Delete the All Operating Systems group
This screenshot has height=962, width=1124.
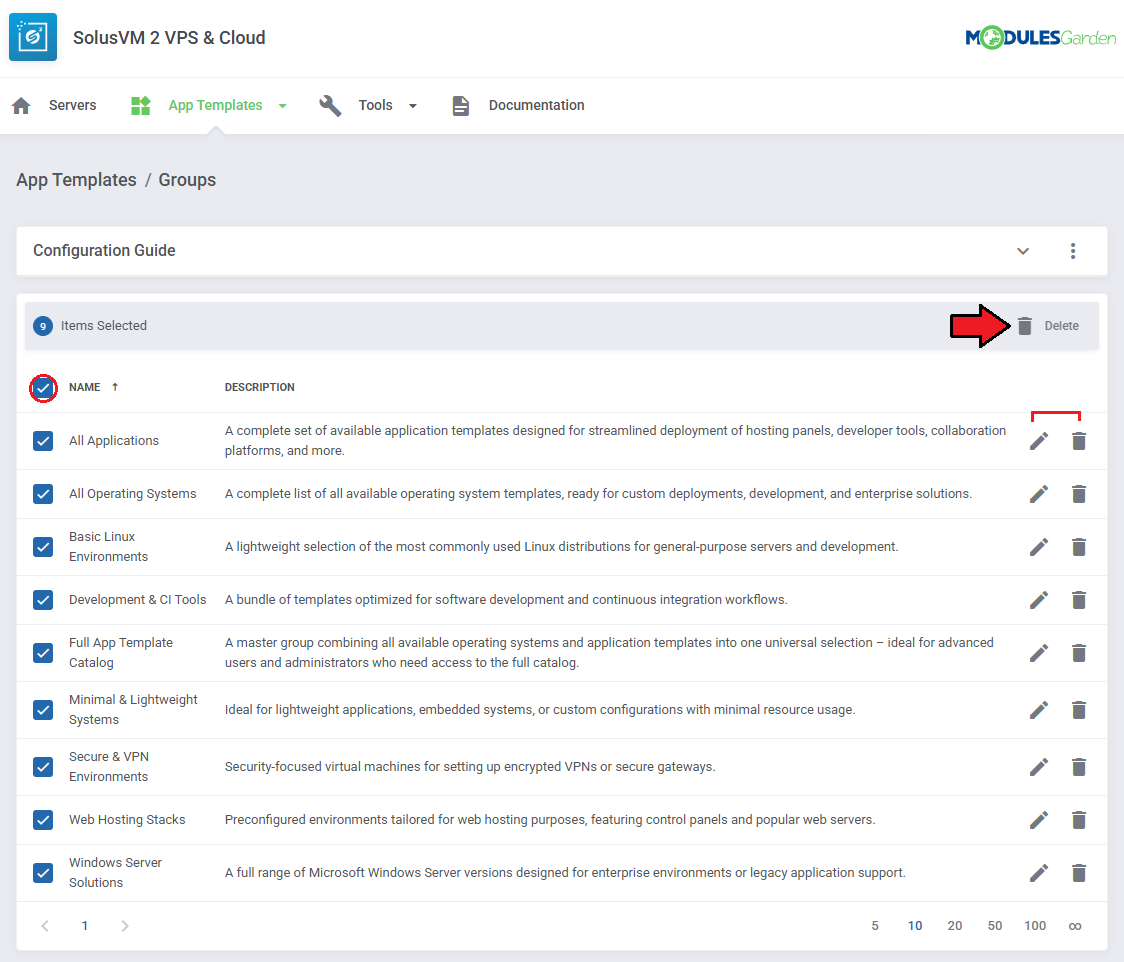[x=1079, y=494]
